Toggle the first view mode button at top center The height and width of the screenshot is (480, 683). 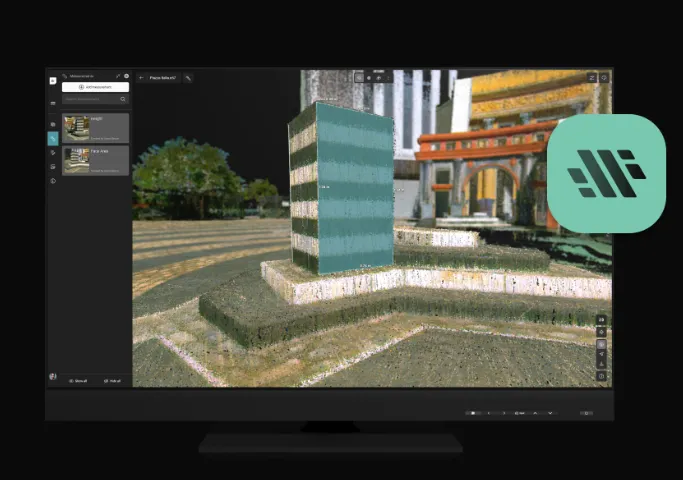[359, 77]
